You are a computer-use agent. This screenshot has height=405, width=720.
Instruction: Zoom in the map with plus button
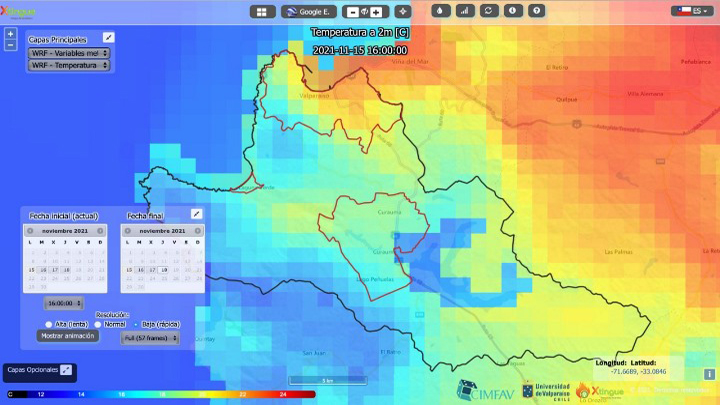11,34
